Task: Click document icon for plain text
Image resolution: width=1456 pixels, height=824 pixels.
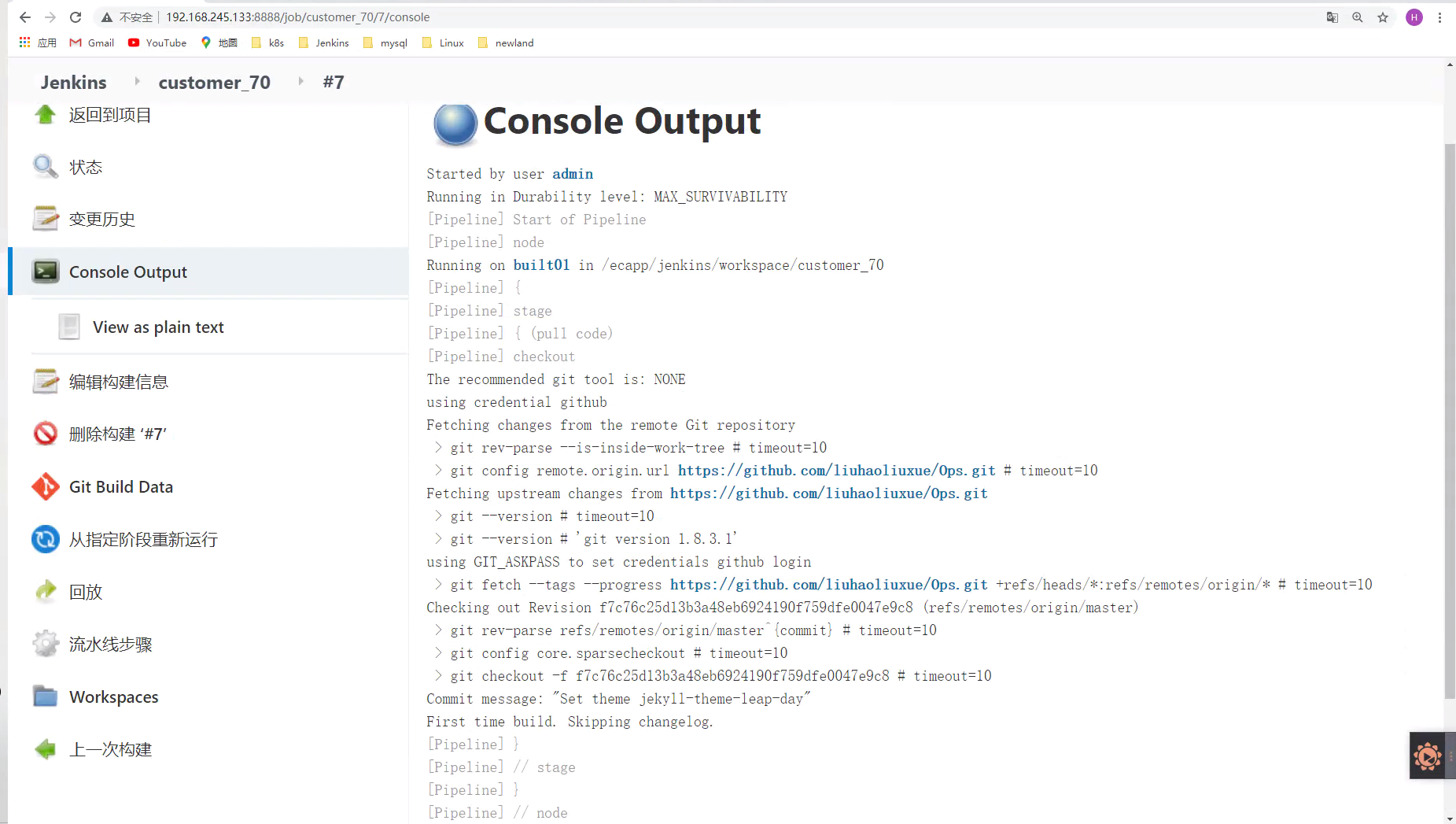Action: (69, 327)
